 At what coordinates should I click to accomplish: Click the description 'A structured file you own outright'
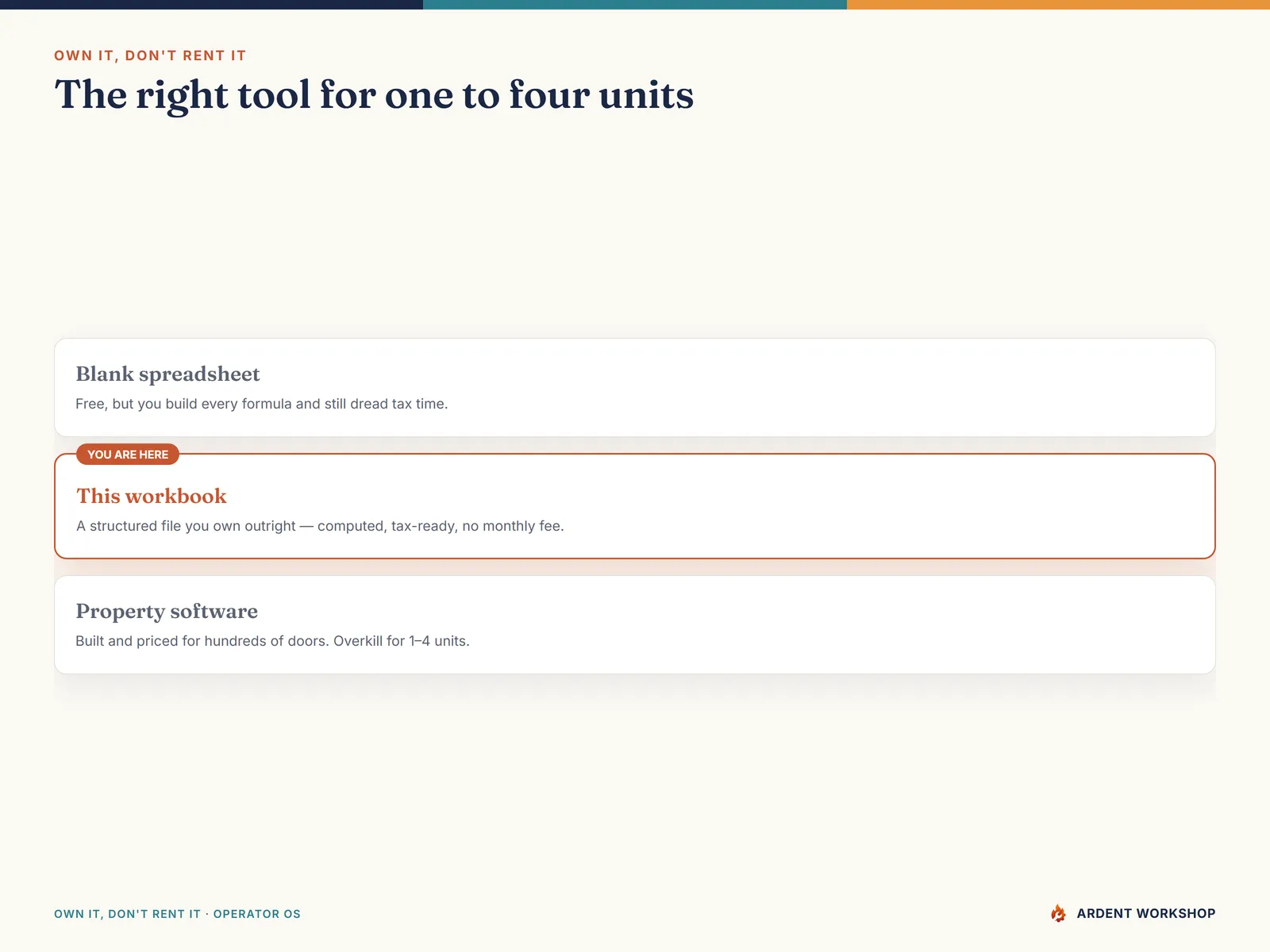tap(186, 526)
